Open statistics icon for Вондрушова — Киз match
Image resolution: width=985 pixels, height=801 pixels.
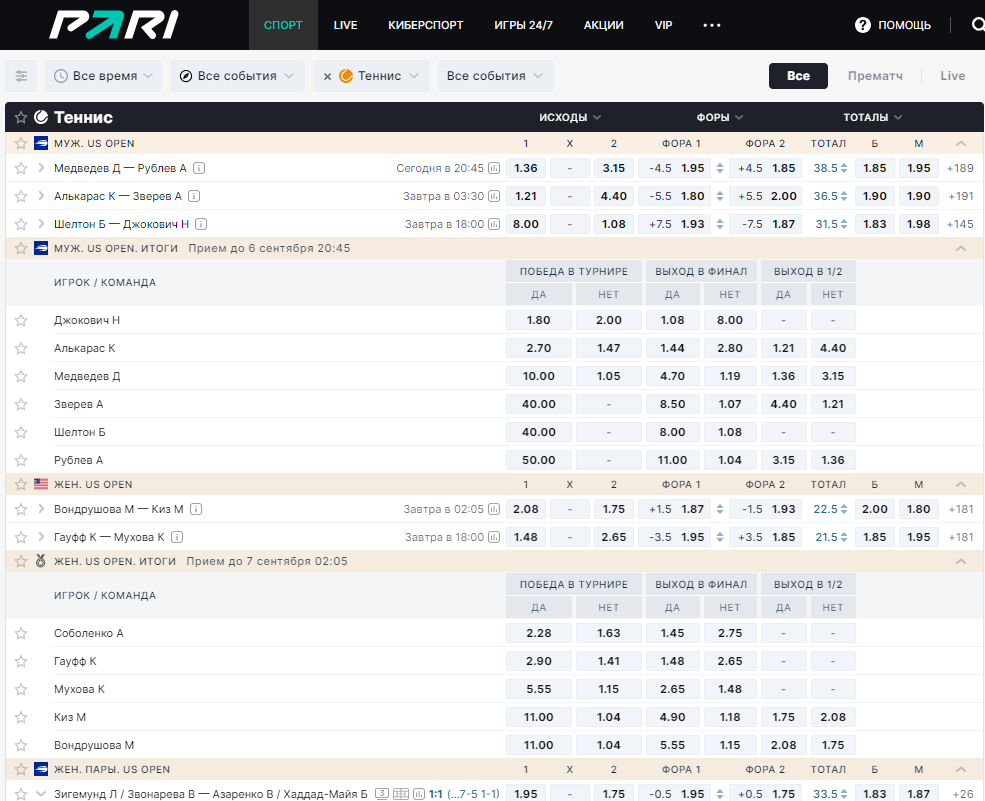pyautogui.click(x=494, y=509)
